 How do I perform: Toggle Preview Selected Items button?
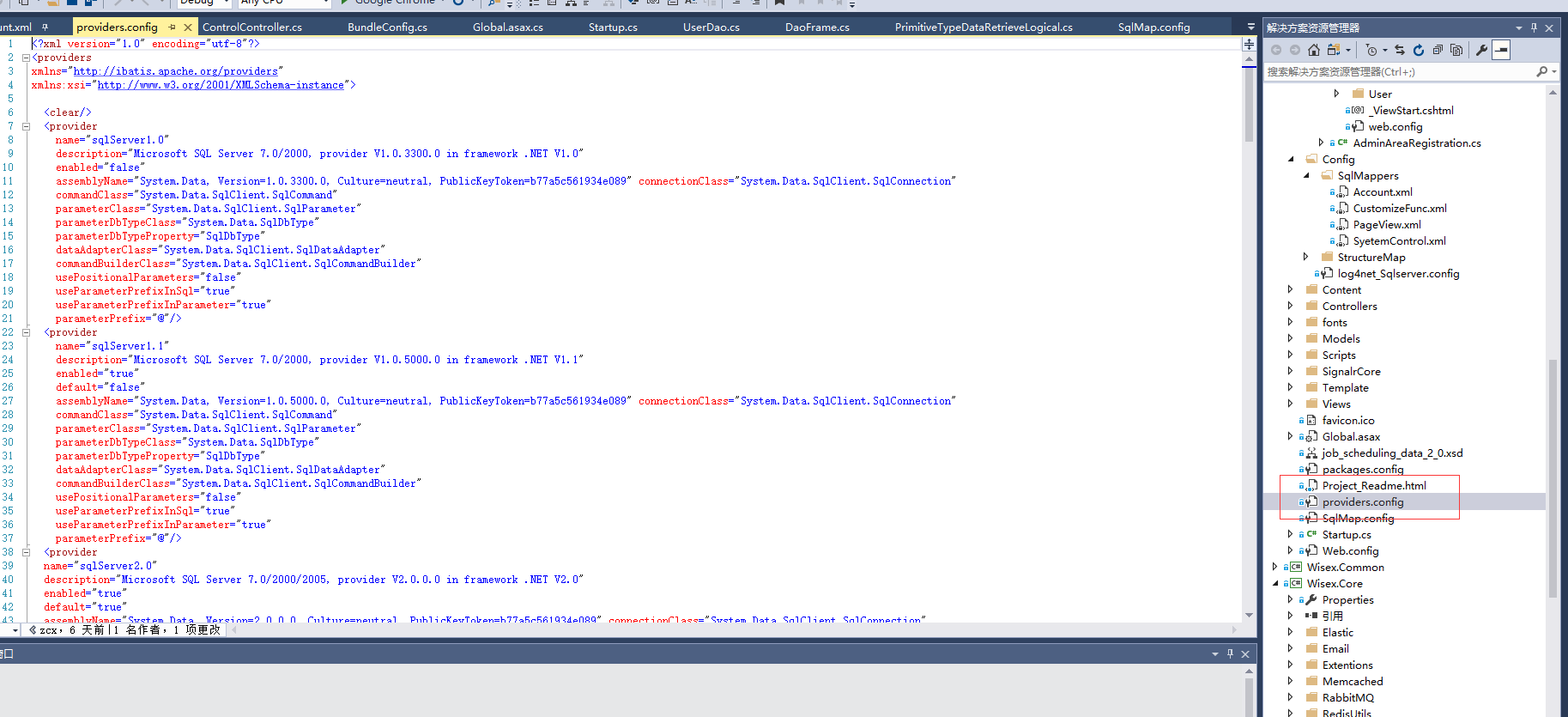coord(1501,50)
